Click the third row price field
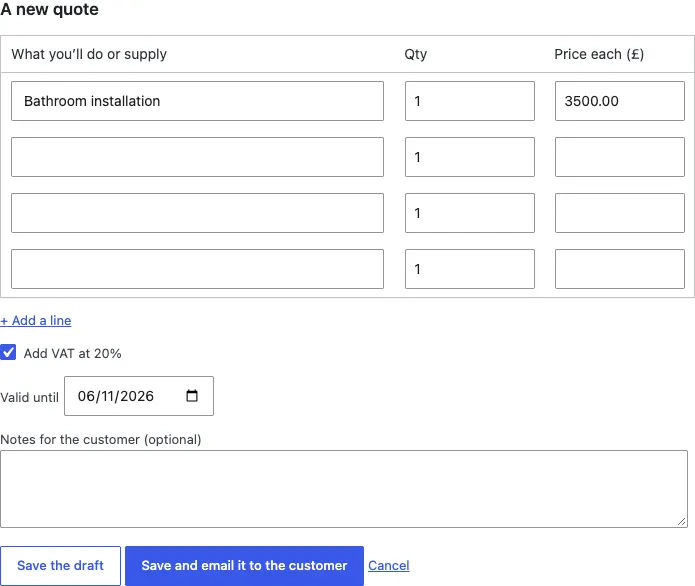The height and width of the screenshot is (586, 695). tap(620, 213)
